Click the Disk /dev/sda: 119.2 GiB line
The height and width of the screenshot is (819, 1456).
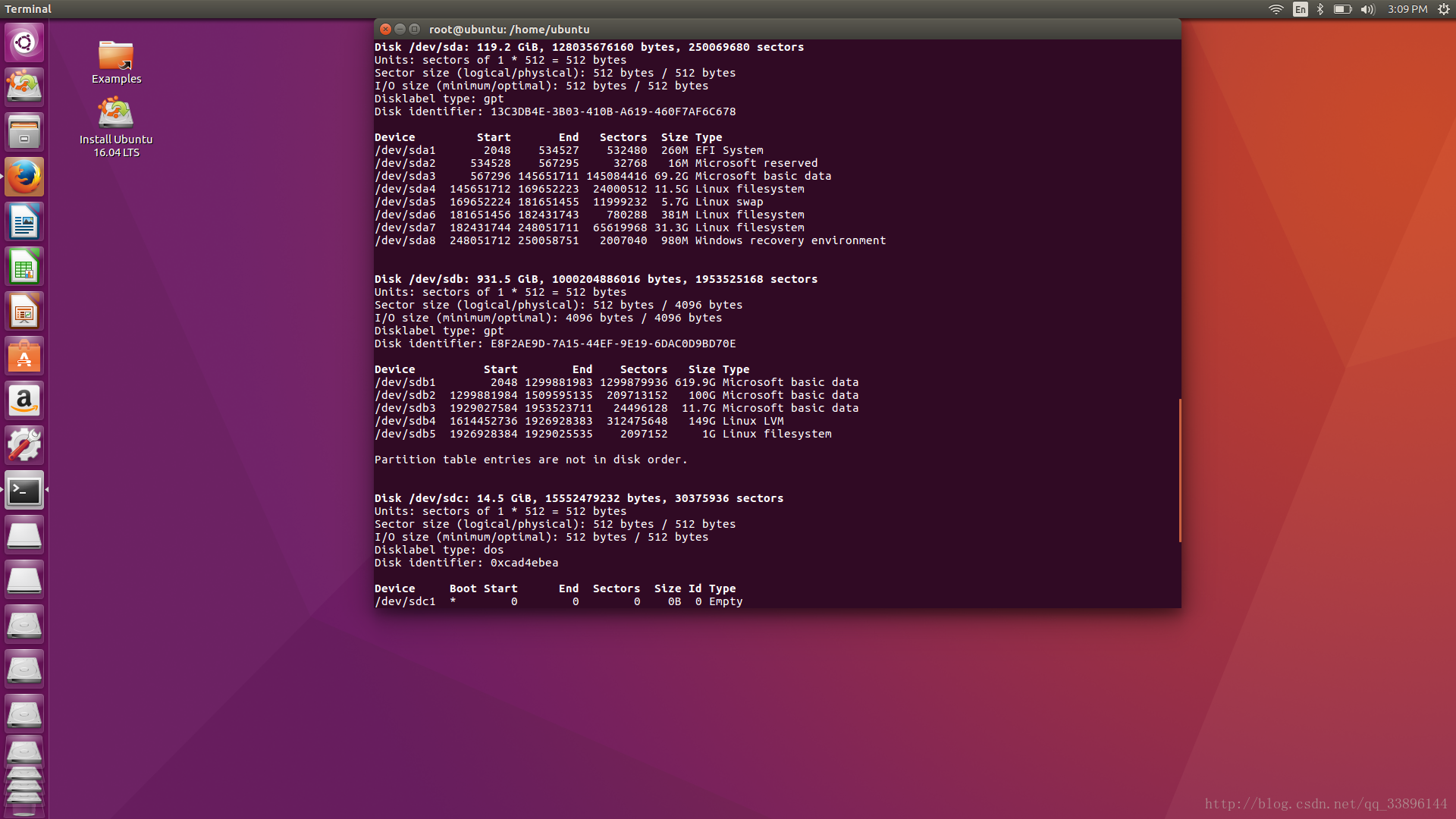pos(589,47)
